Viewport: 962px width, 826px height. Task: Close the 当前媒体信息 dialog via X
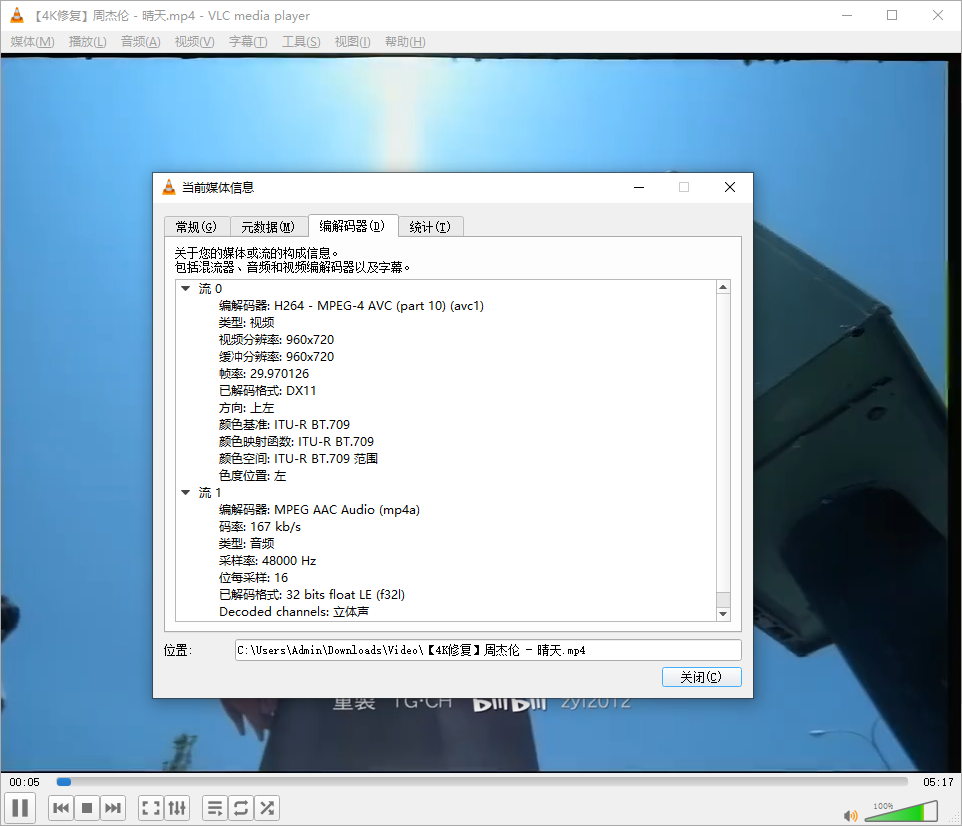[x=729, y=187]
